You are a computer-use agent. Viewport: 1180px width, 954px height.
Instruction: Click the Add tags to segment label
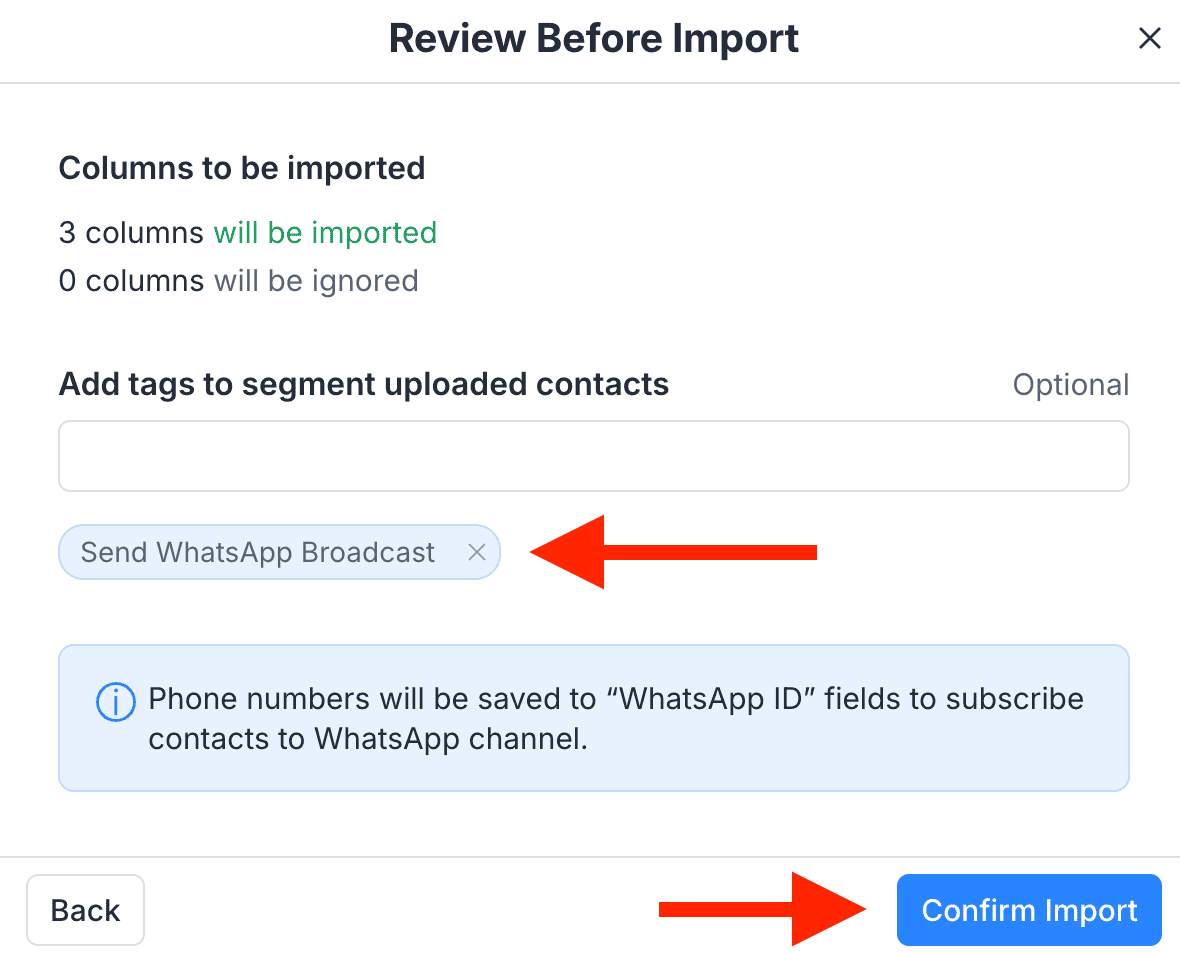tap(364, 384)
